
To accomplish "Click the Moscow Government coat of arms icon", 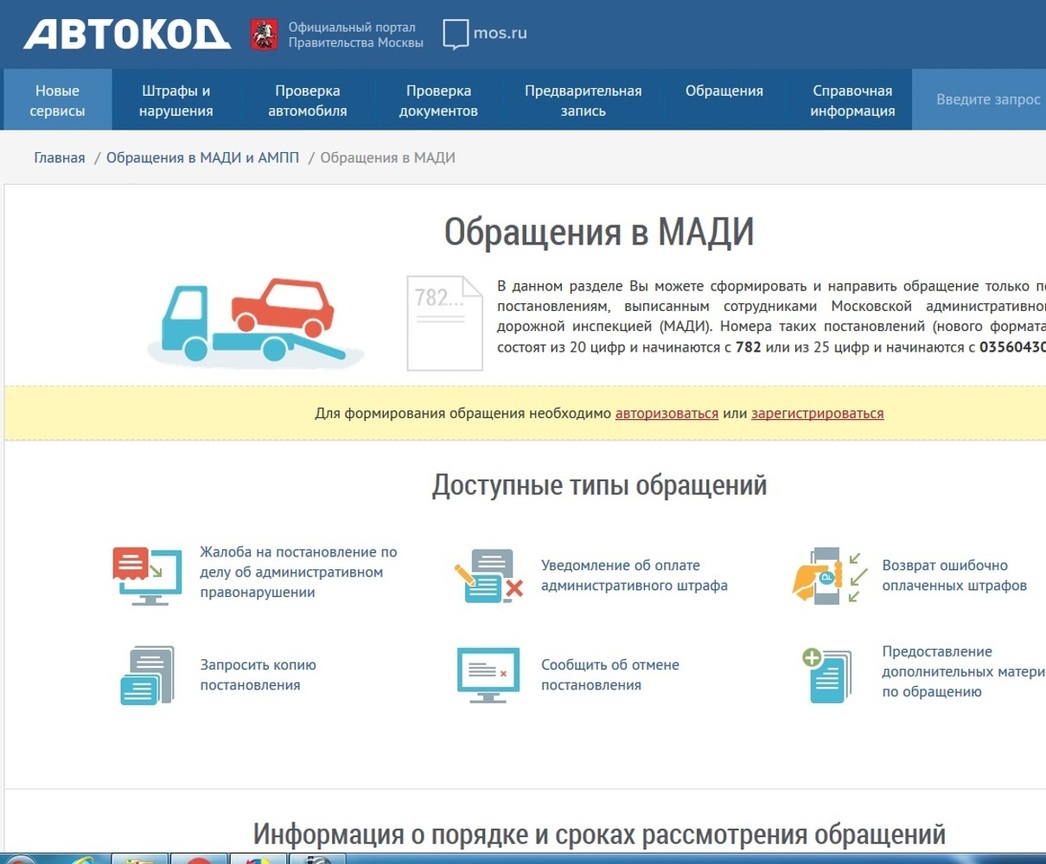I will [x=264, y=34].
